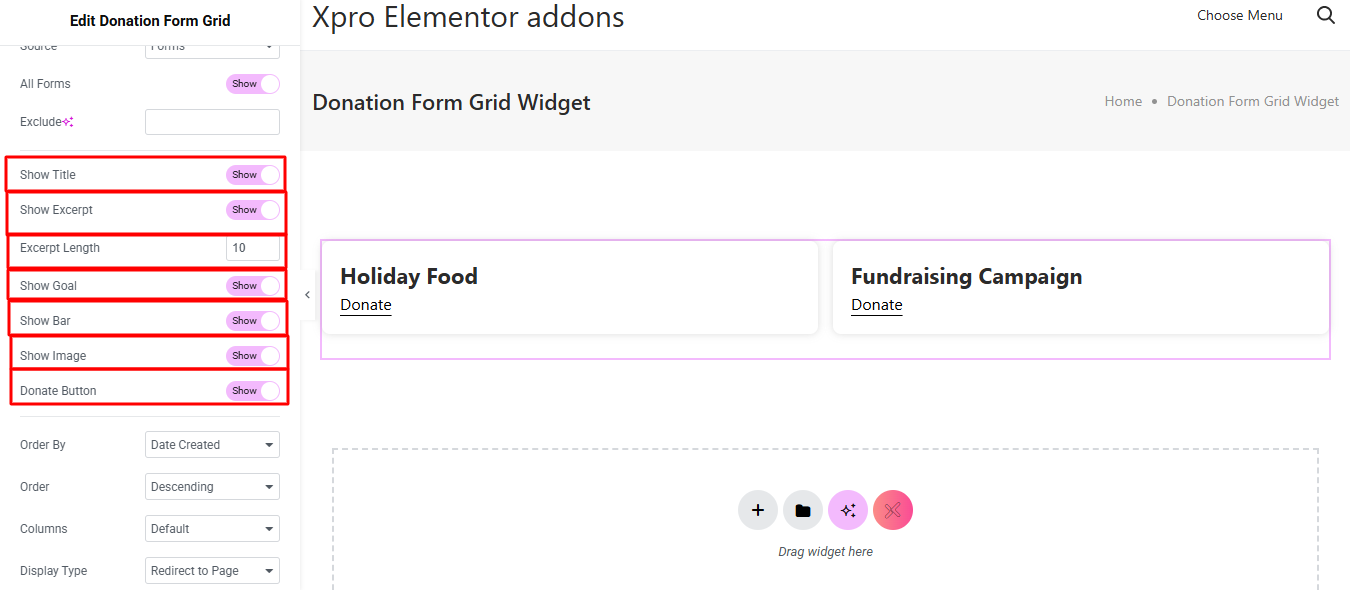Screen dimensions: 1350x590
Task: Click the plus add-section icon
Action: [x=757, y=510]
